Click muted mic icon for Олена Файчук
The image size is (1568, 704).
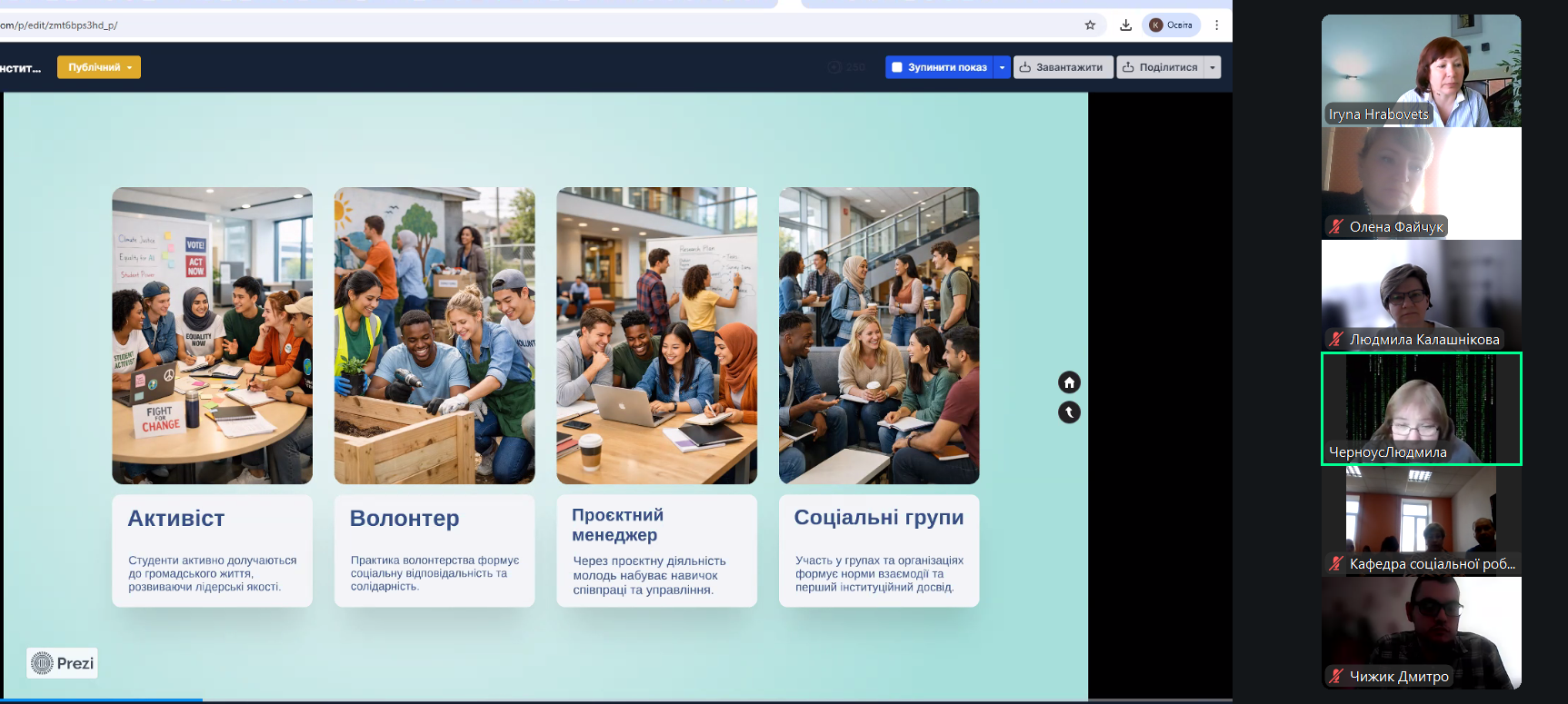point(1335,227)
